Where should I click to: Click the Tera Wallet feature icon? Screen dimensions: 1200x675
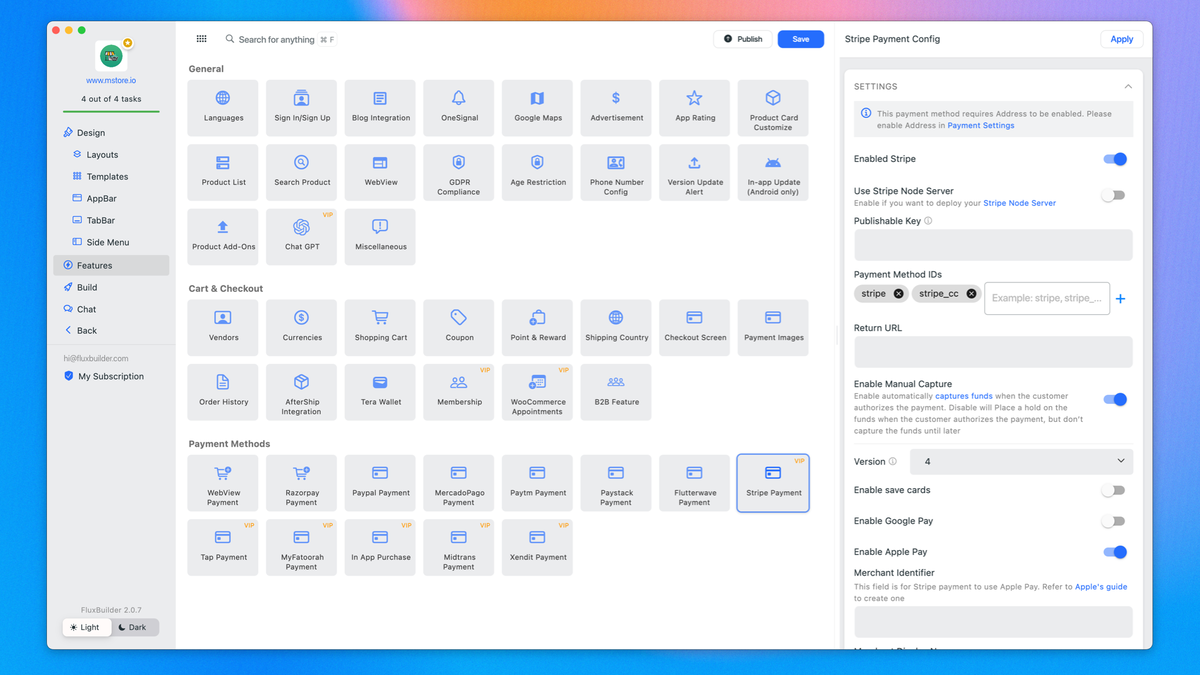click(380, 391)
